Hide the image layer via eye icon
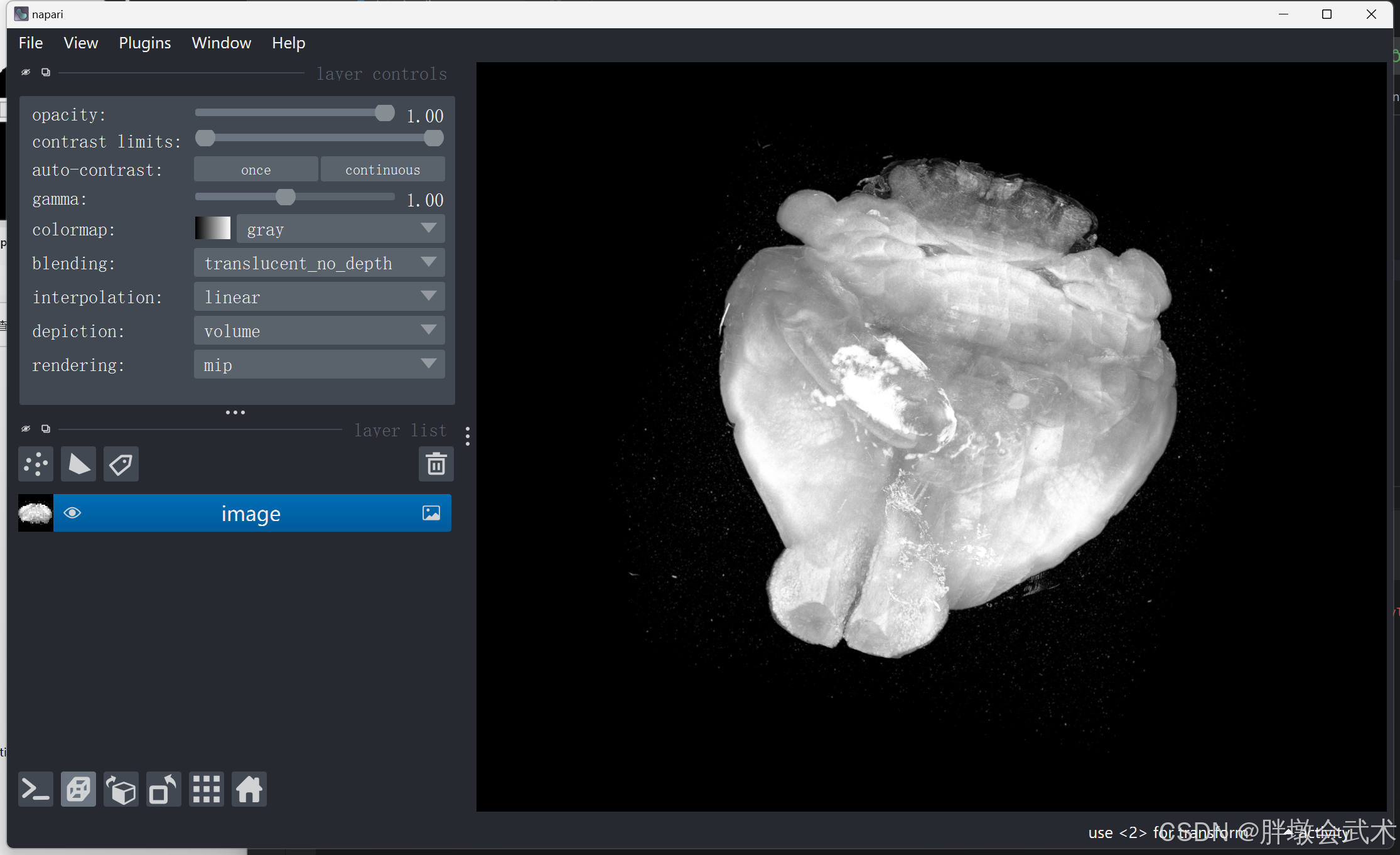 73,513
